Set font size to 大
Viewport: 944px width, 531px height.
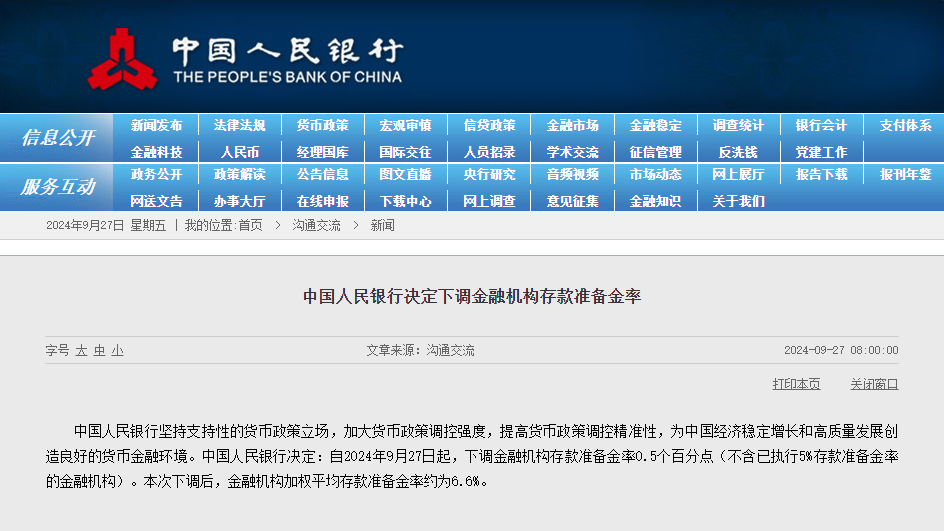(81, 351)
